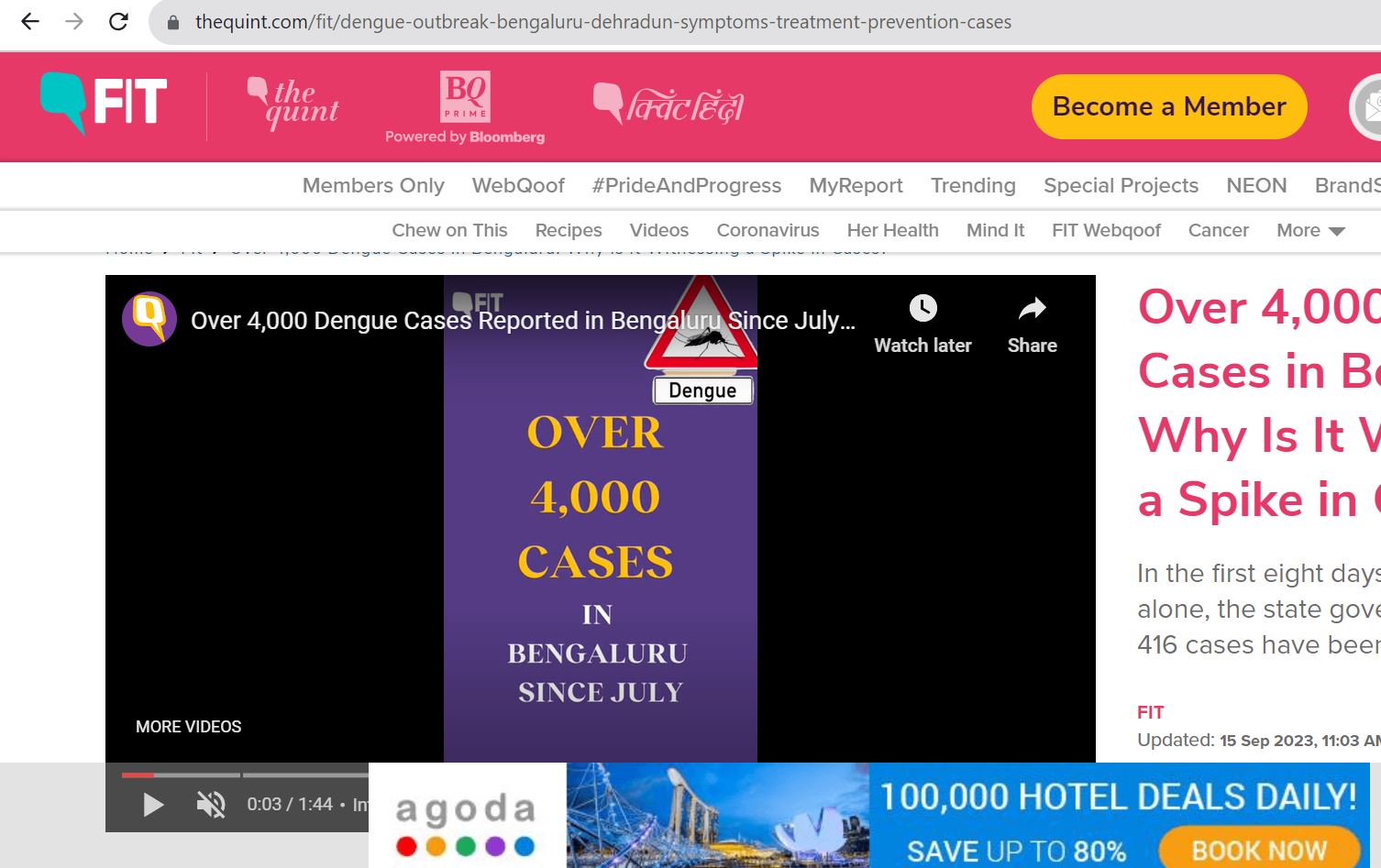Click the 0:03 / 1:44 time display
This screenshot has height=868, width=1381.
tap(290, 804)
